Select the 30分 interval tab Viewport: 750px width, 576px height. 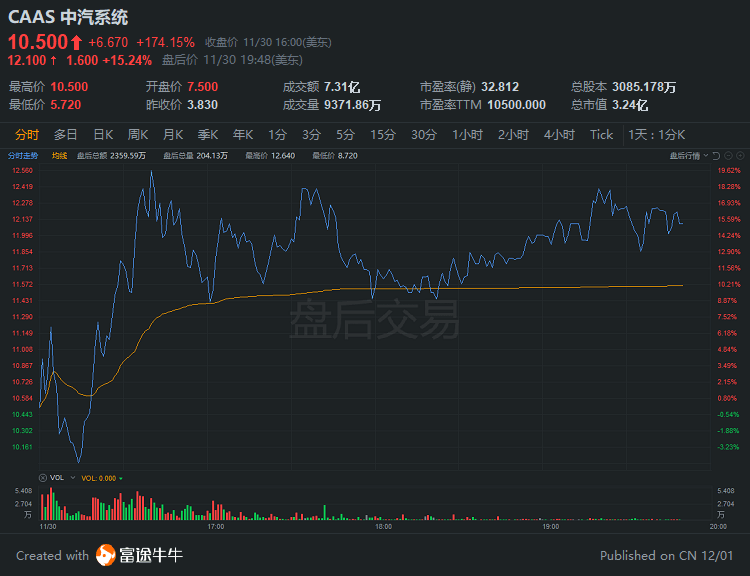point(423,135)
